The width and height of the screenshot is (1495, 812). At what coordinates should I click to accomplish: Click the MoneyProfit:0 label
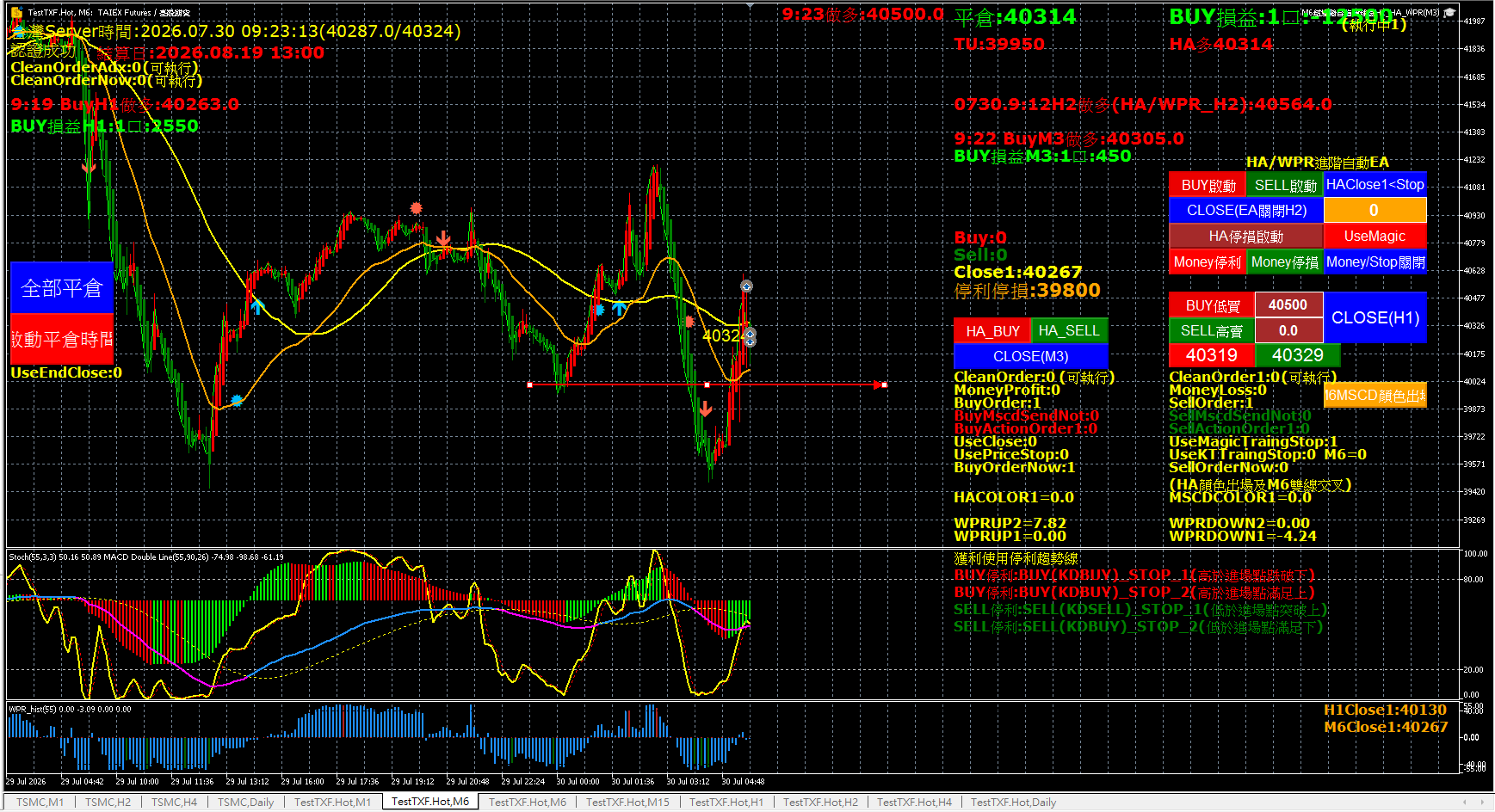point(1007,390)
